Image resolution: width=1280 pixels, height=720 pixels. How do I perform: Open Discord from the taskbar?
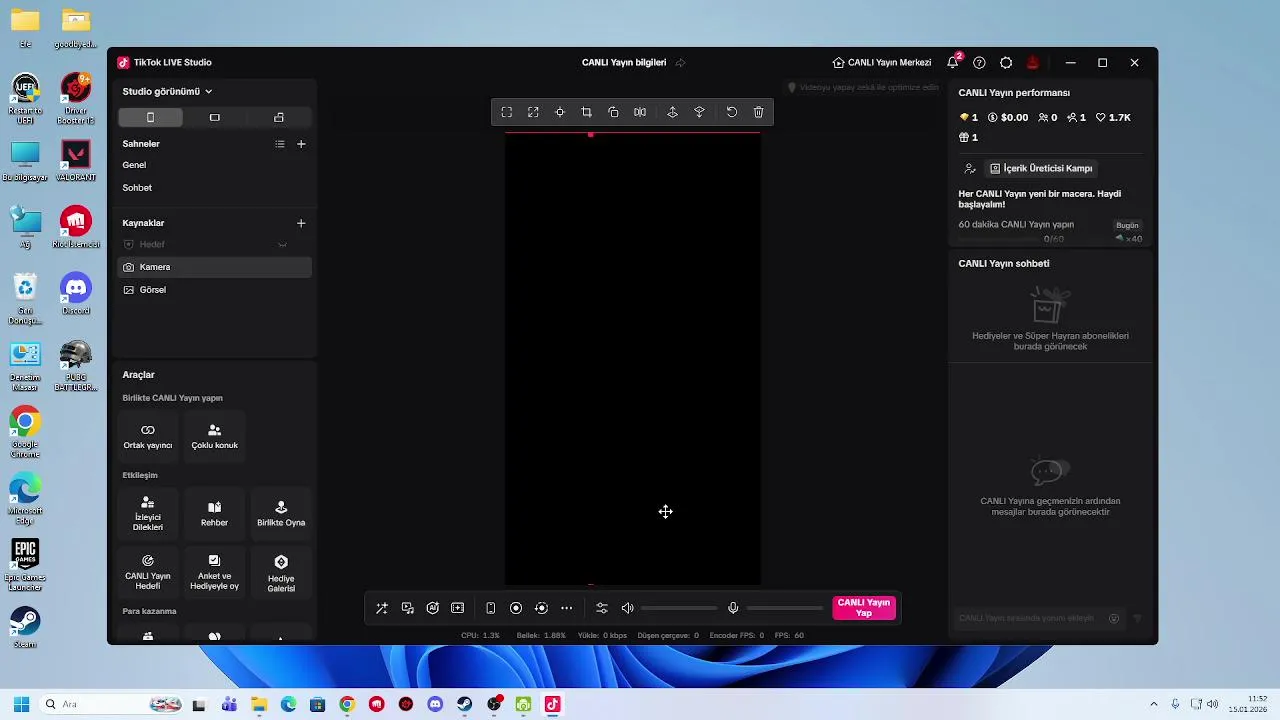[435, 704]
